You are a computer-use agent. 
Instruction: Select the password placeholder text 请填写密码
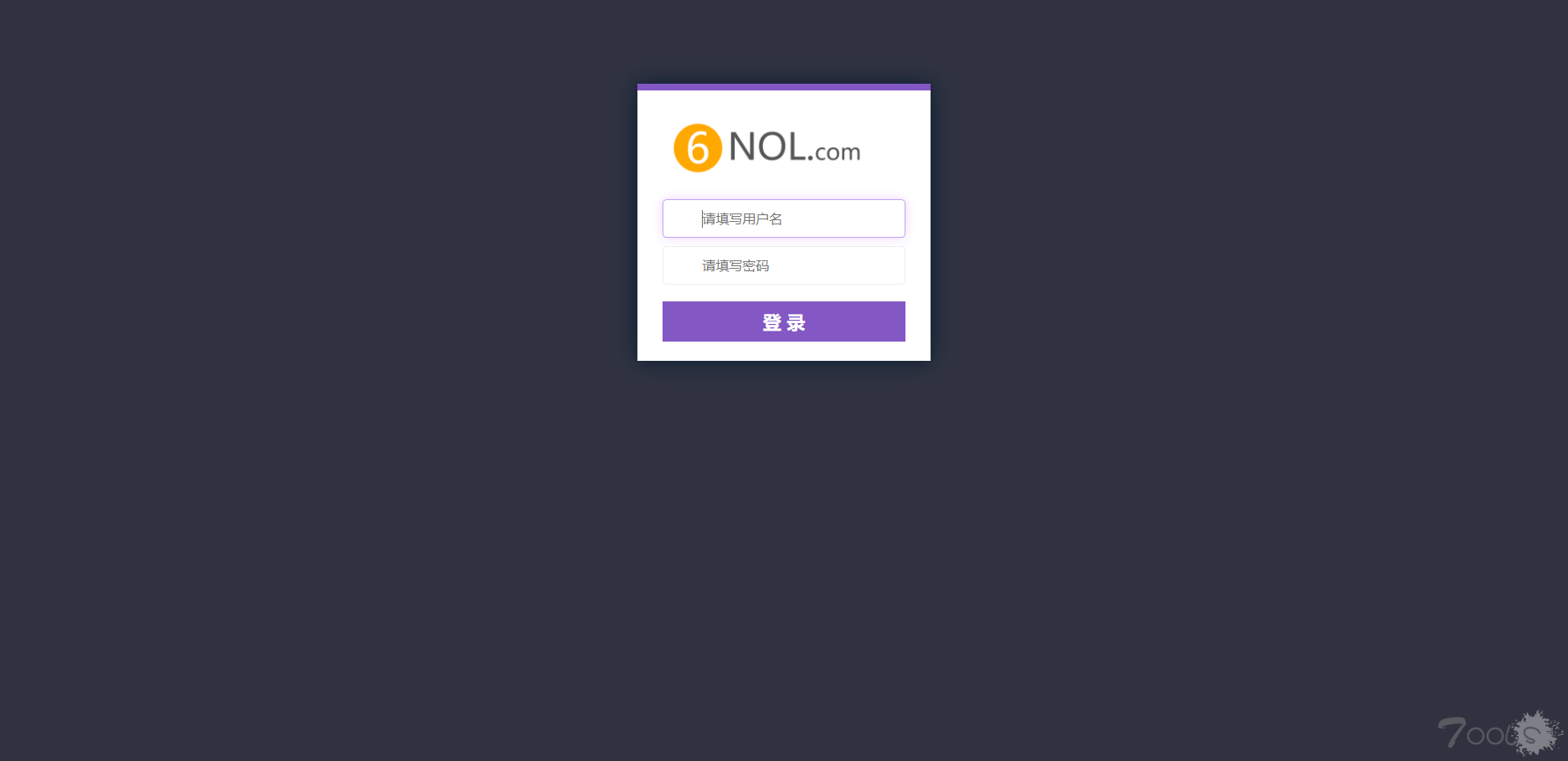coord(735,265)
